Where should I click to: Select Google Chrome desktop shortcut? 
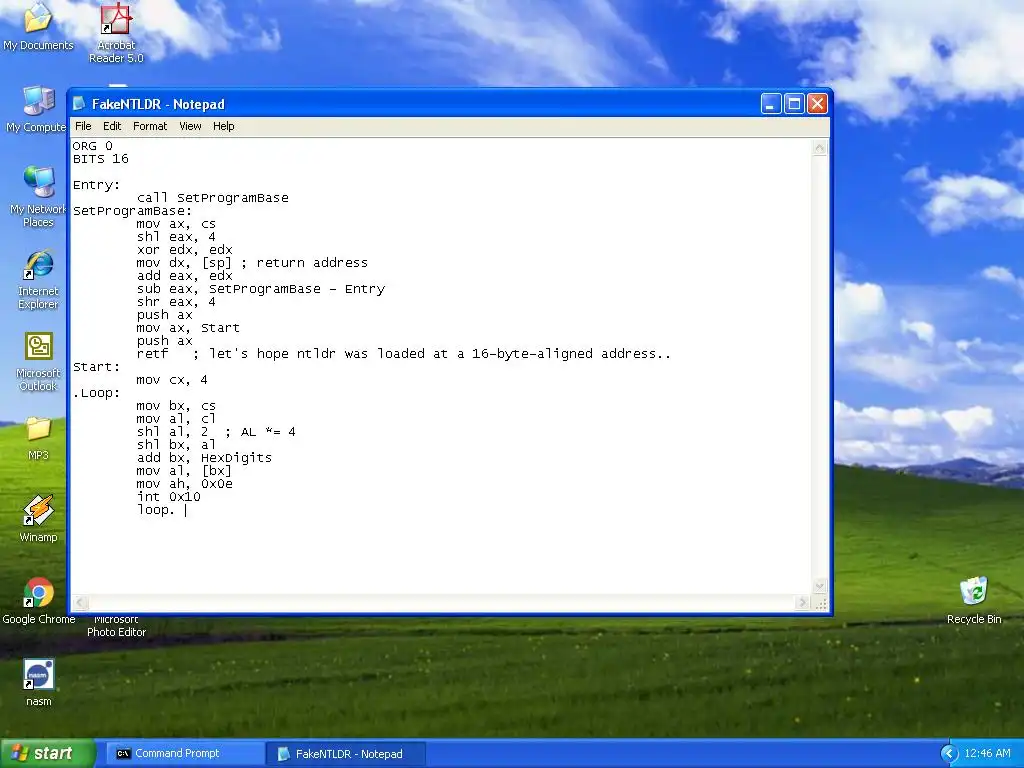pos(38,601)
